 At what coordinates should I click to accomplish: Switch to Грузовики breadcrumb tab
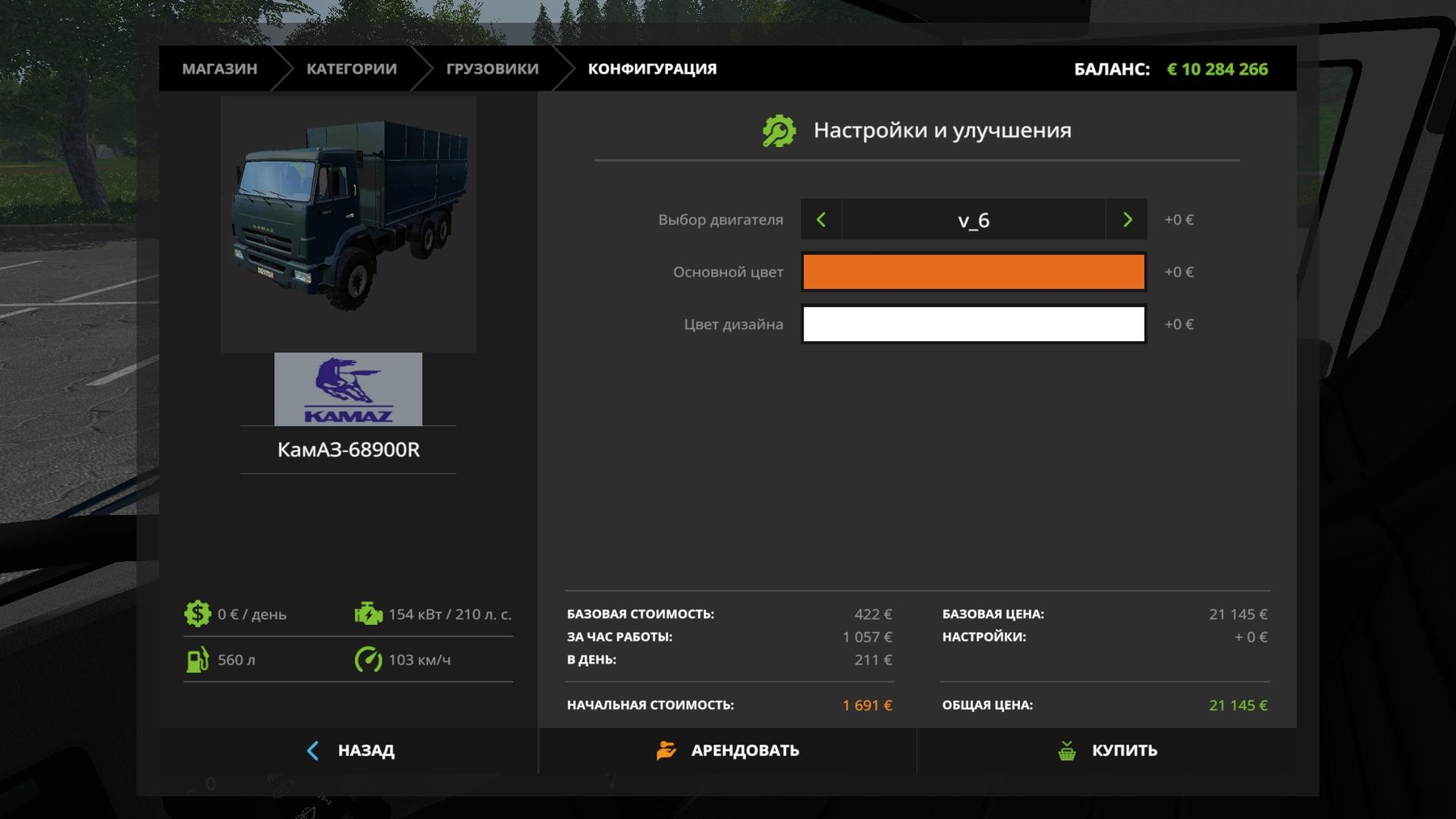(x=492, y=69)
